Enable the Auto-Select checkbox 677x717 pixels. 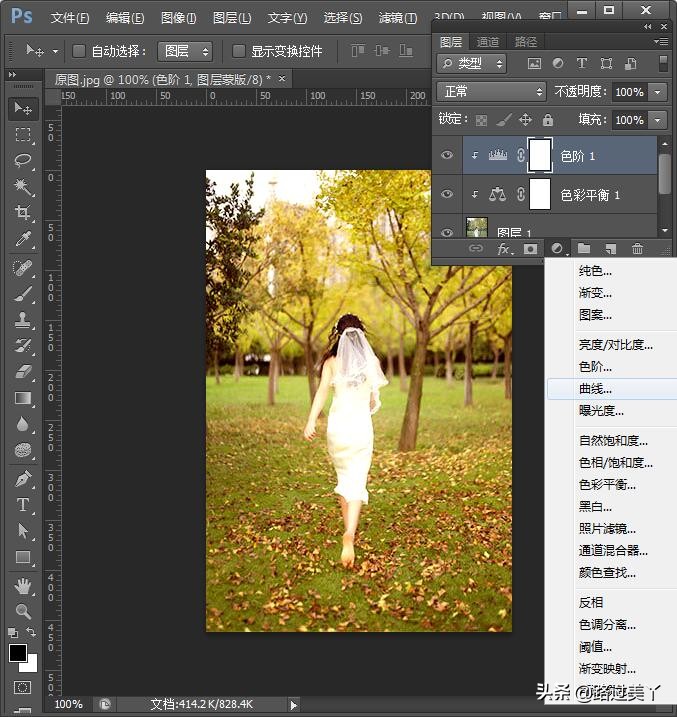click(79, 51)
